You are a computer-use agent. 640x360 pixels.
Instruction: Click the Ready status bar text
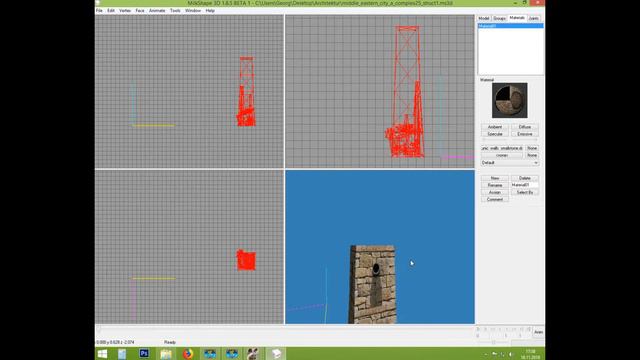[x=170, y=342]
